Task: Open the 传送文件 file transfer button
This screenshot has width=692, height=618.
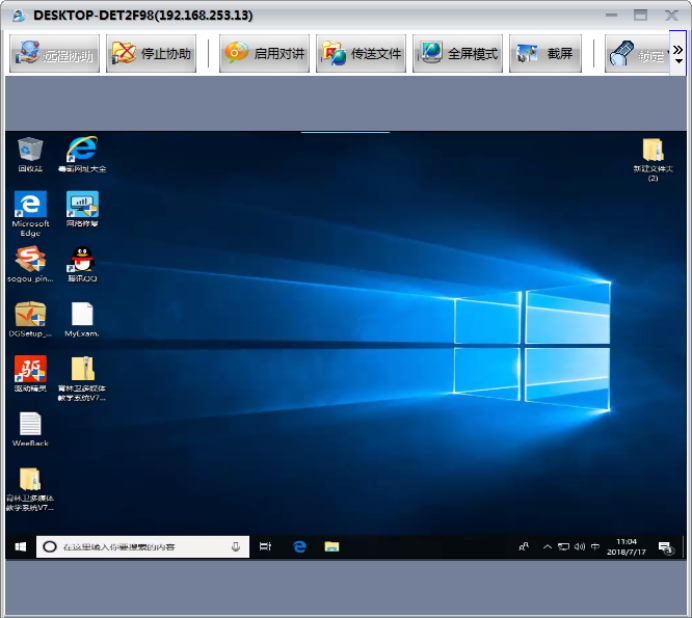Action: click(361, 53)
